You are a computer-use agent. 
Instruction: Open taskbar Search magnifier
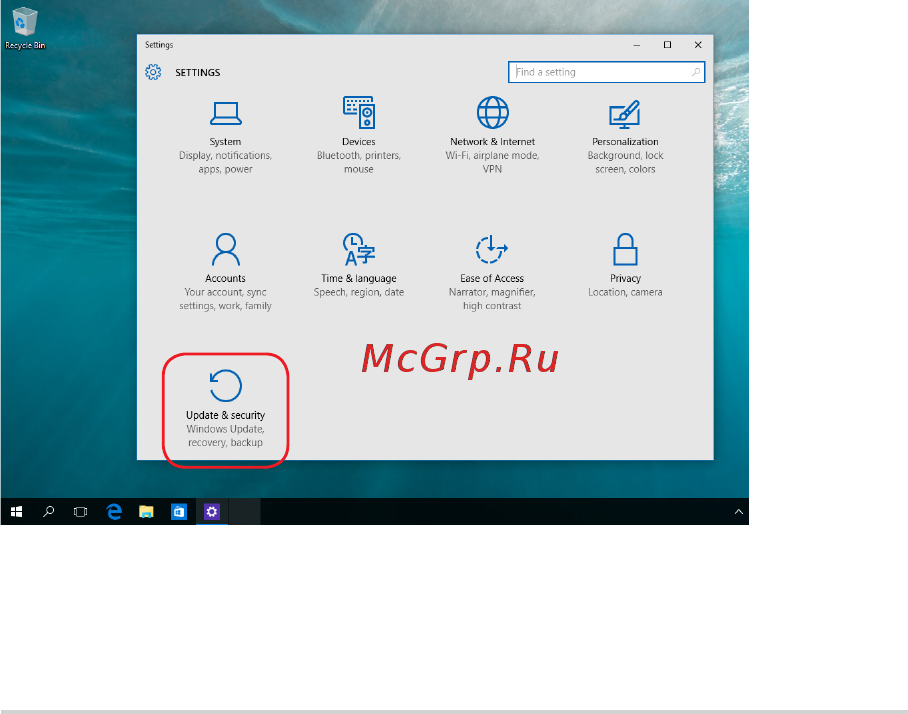[x=49, y=511]
